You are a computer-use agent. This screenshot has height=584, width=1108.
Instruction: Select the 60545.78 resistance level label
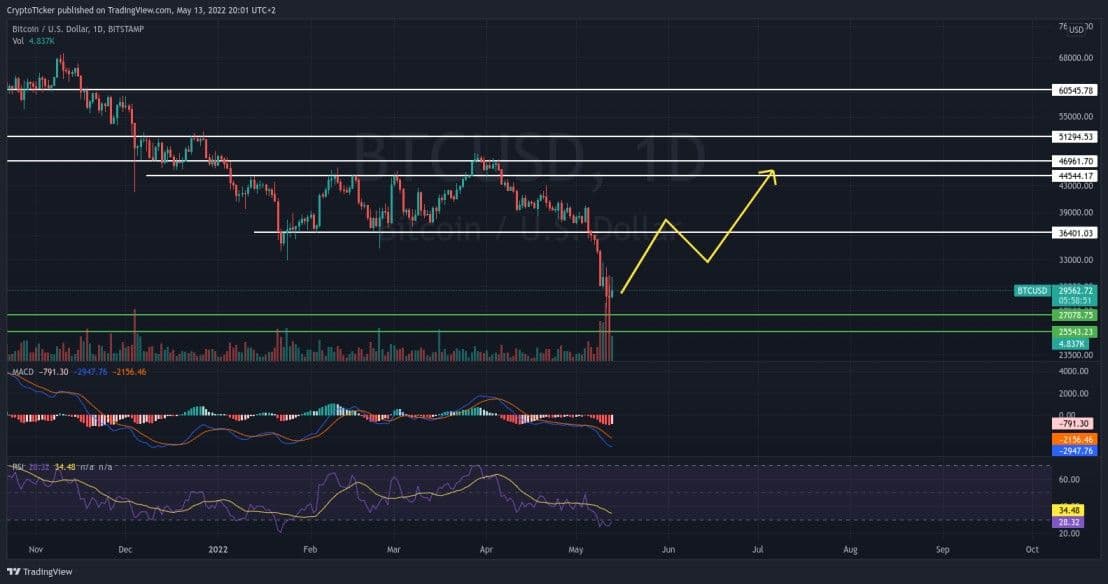(1076, 90)
